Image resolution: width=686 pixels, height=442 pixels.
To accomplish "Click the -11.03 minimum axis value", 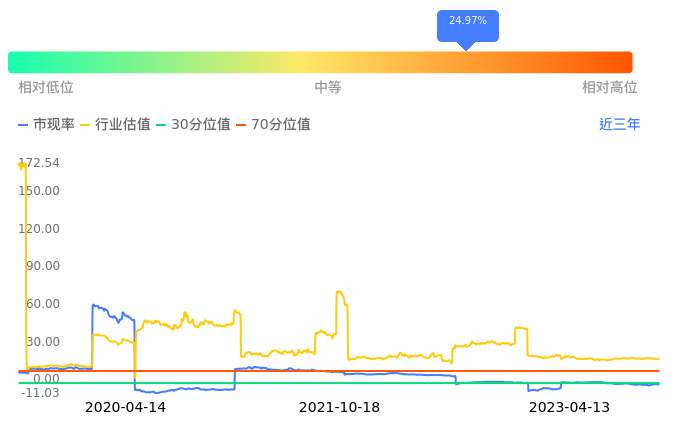I will [39, 393].
